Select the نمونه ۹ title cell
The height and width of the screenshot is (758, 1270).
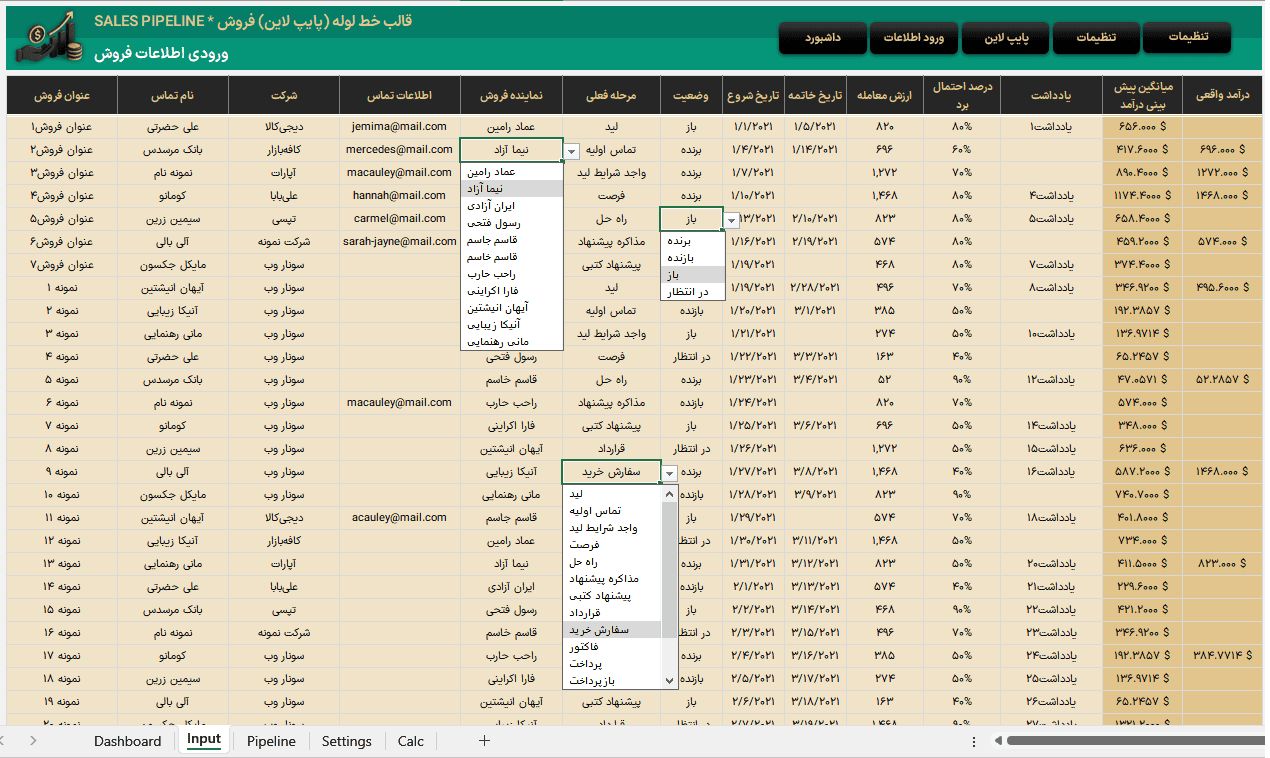pyautogui.click(x=62, y=471)
